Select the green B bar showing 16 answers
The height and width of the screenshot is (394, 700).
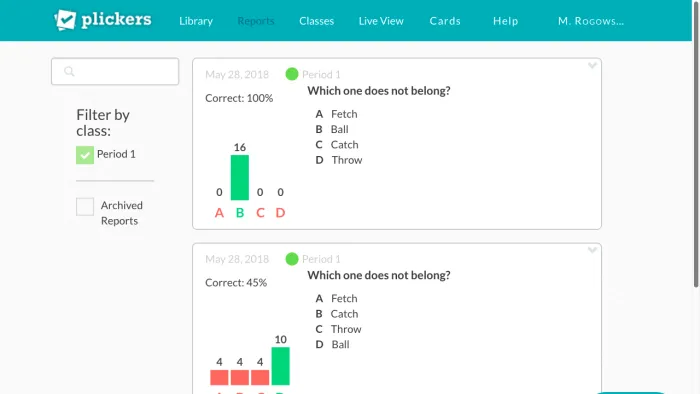tap(240, 178)
